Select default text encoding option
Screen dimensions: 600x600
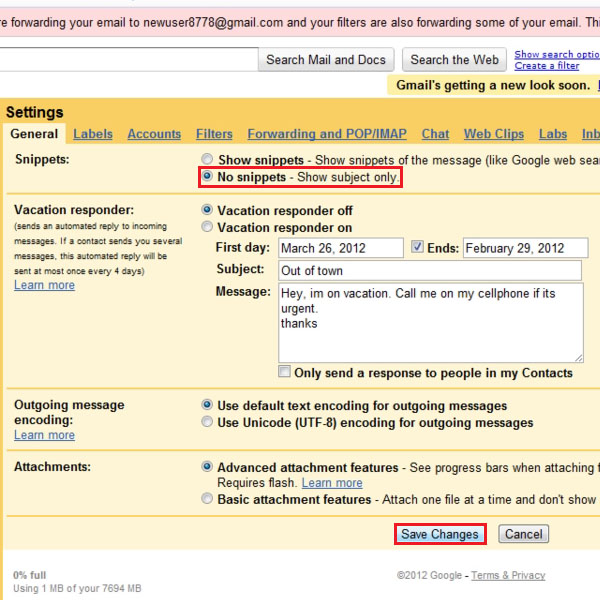click(x=207, y=405)
